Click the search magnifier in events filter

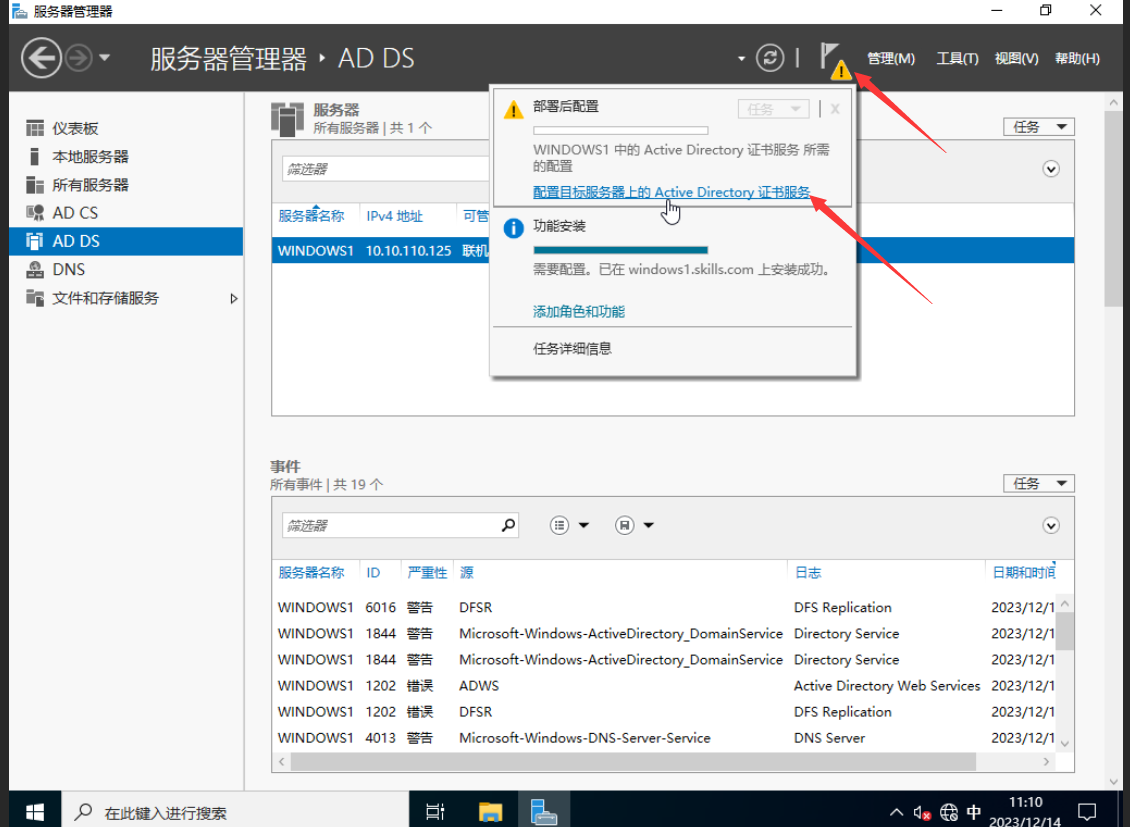(x=508, y=525)
